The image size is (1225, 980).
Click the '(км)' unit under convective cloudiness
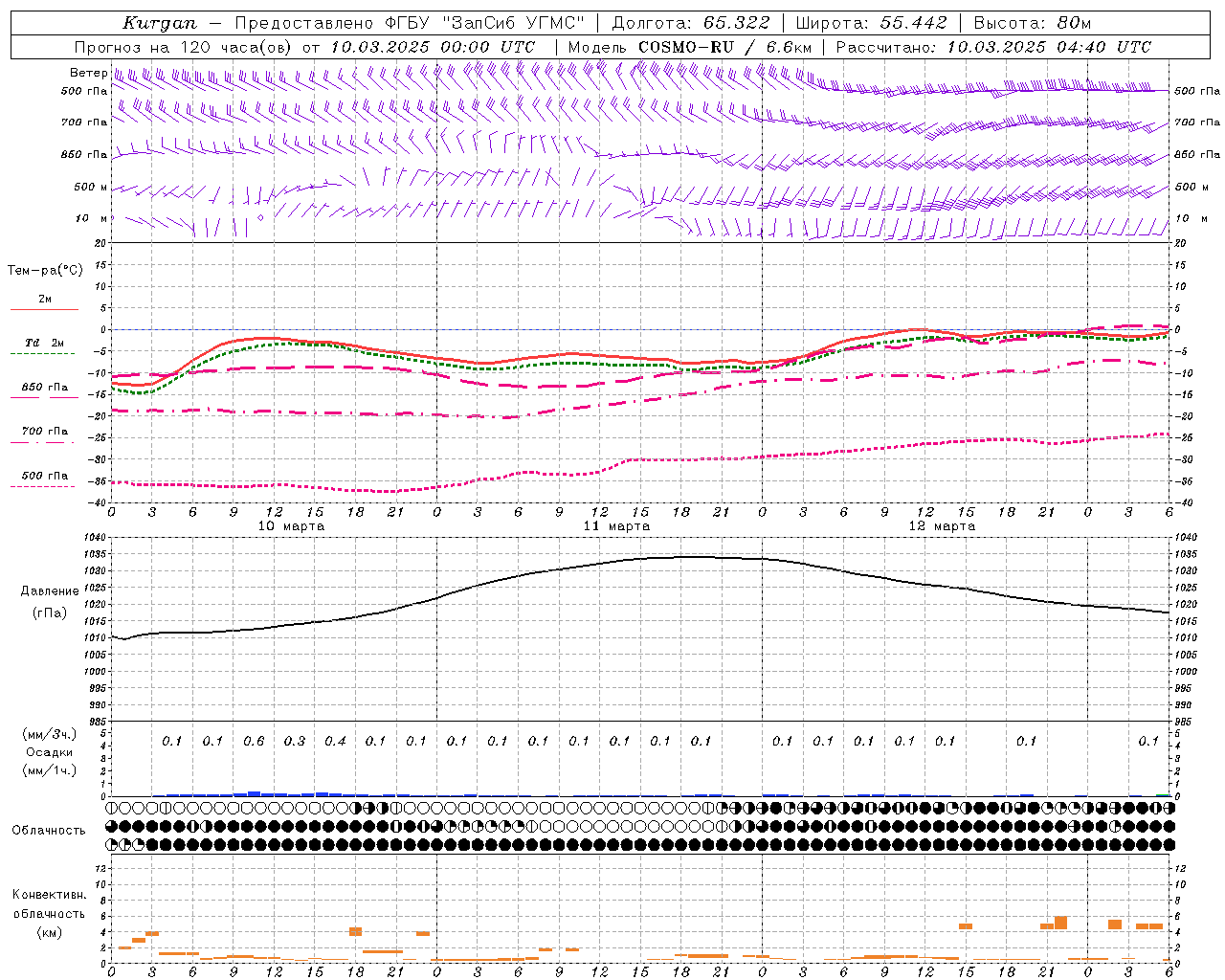click(49, 931)
